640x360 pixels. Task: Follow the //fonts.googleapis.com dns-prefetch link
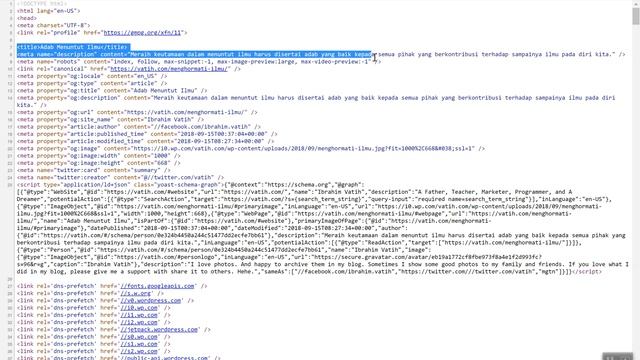point(157,286)
